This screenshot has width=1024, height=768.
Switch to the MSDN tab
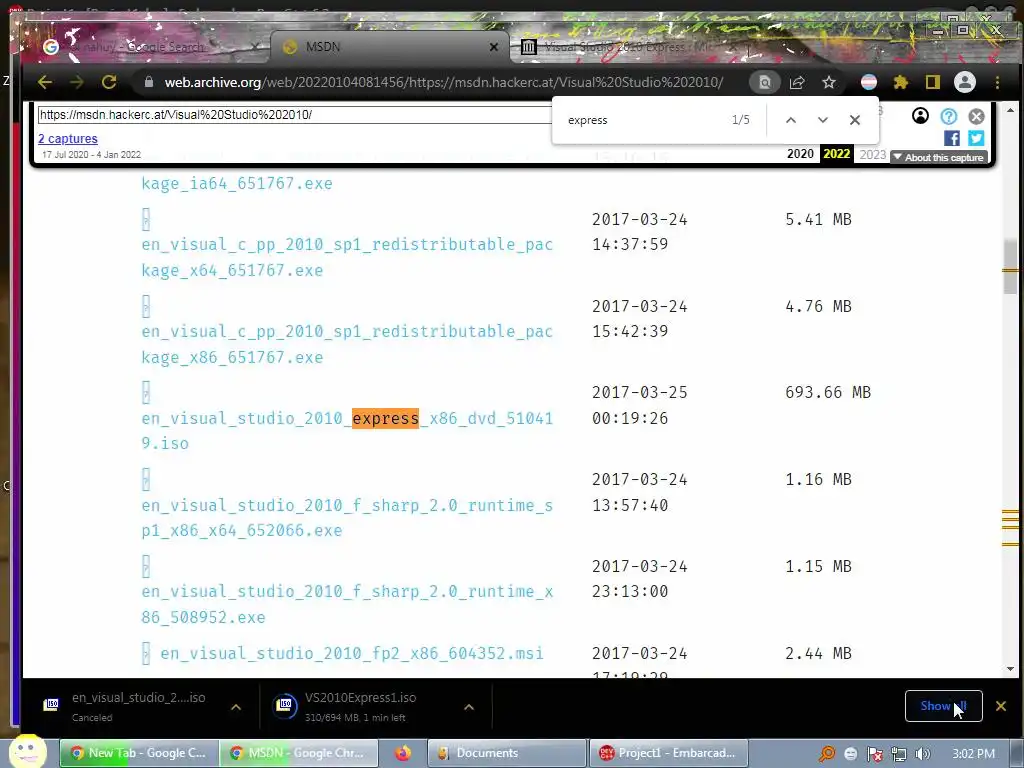(389, 47)
